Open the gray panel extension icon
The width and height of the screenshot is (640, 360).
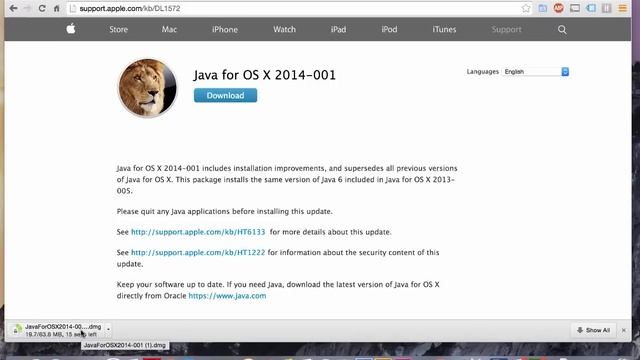(x=607, y=8)
